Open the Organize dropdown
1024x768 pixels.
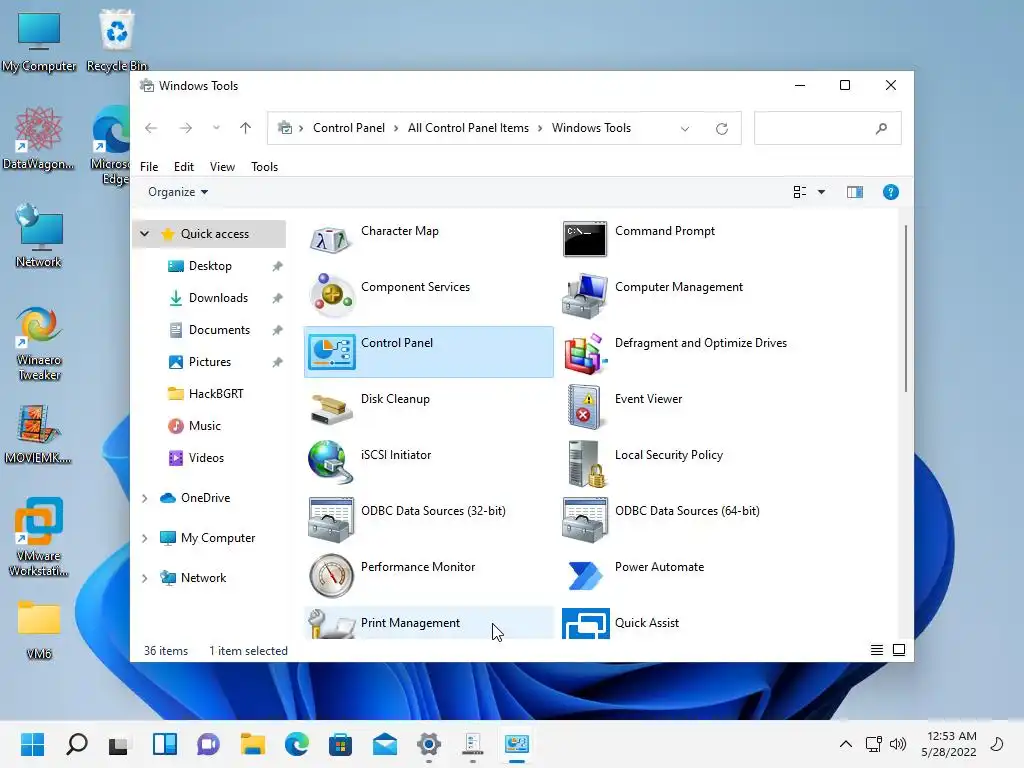click(x=178, y=192)
